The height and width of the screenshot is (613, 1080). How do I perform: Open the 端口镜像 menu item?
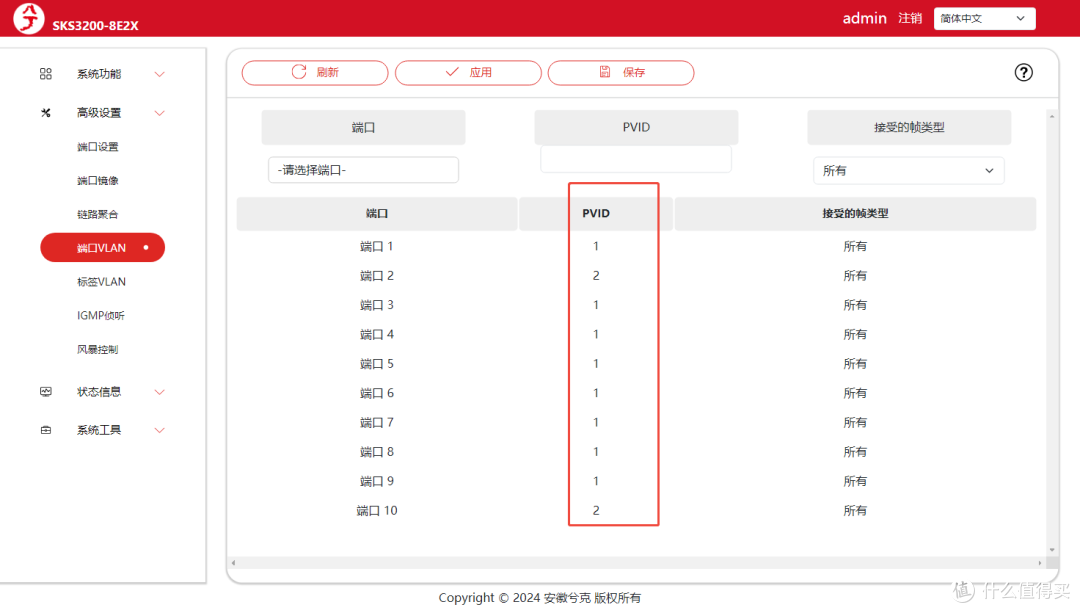pos(98,180)
